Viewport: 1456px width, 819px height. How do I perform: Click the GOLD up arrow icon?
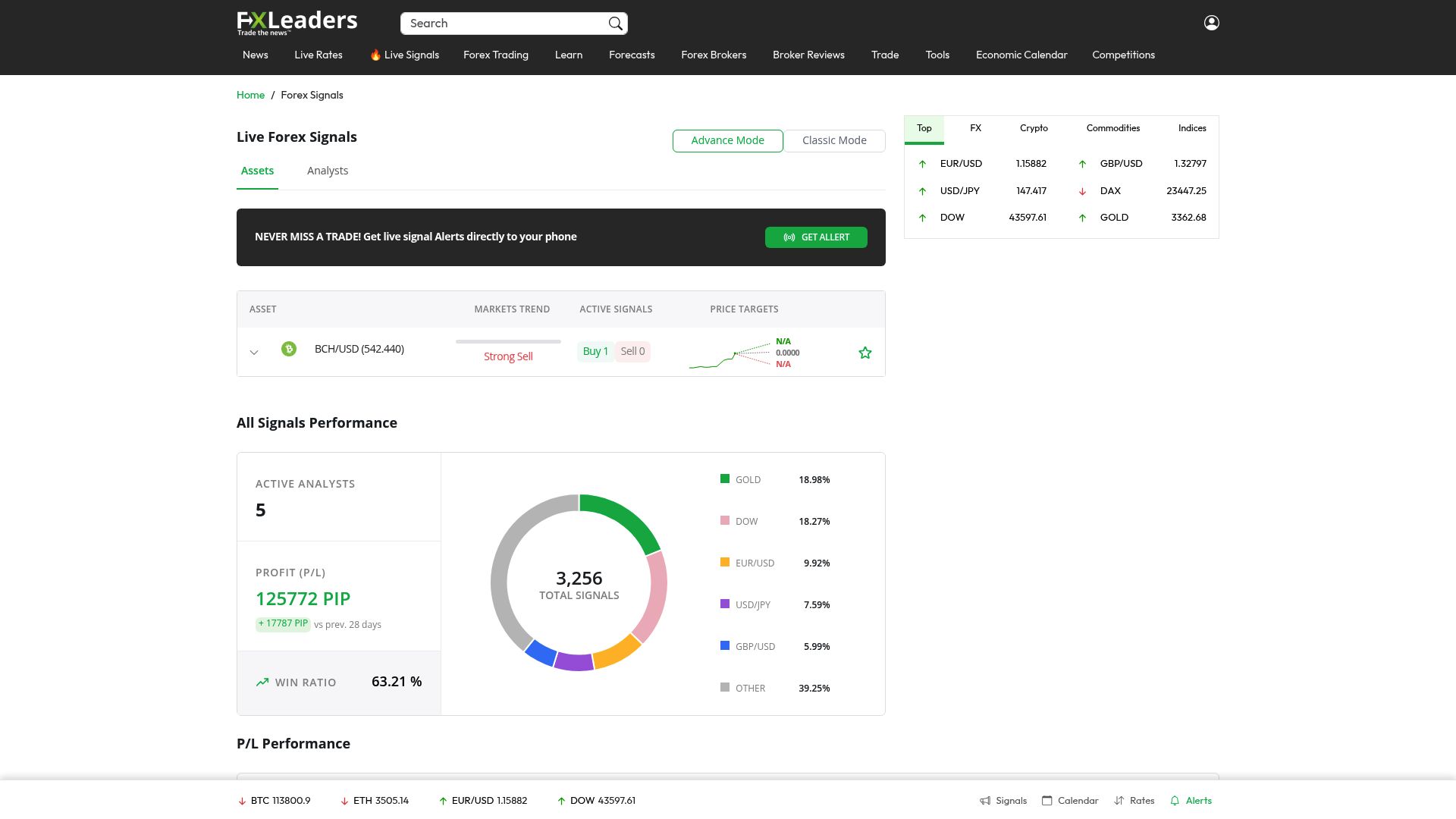(x=1083, y=218)
